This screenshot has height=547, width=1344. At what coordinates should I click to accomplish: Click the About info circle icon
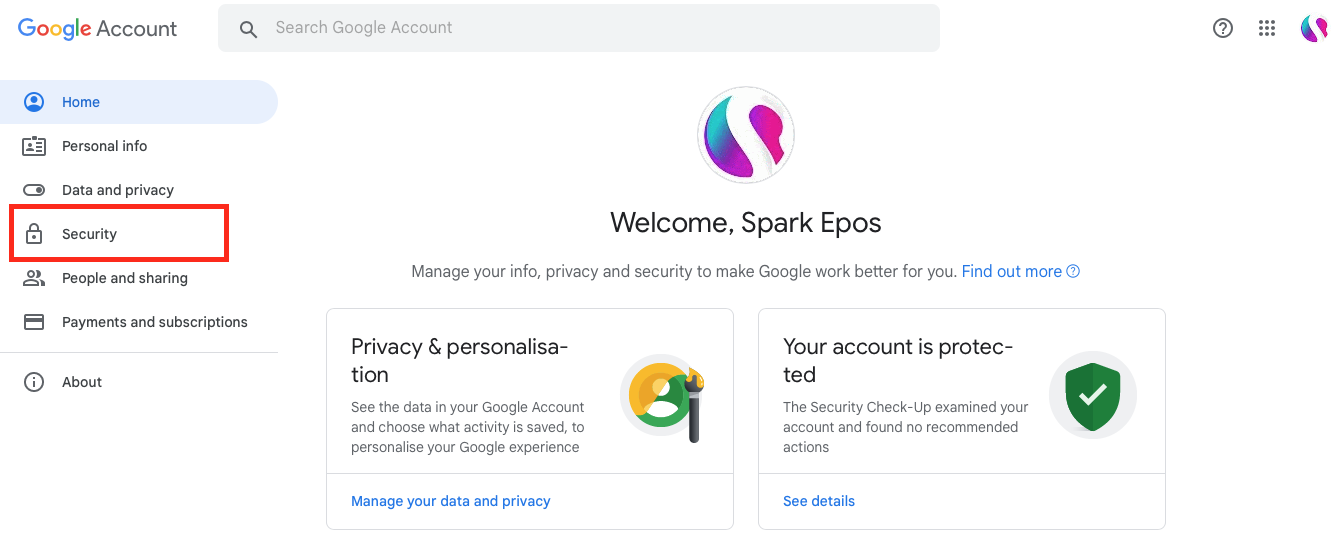(x=34, y=382)
